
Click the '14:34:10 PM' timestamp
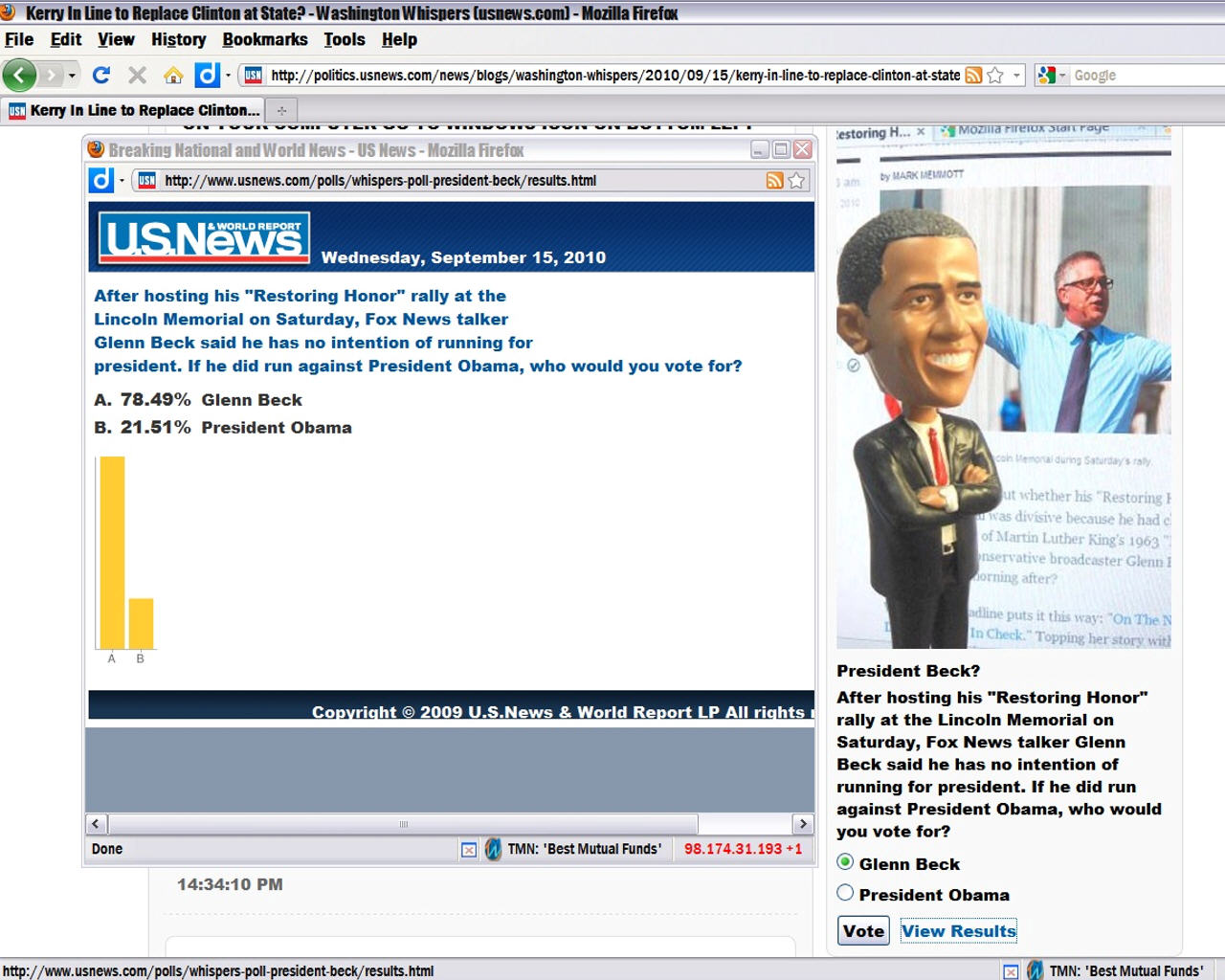230,884
